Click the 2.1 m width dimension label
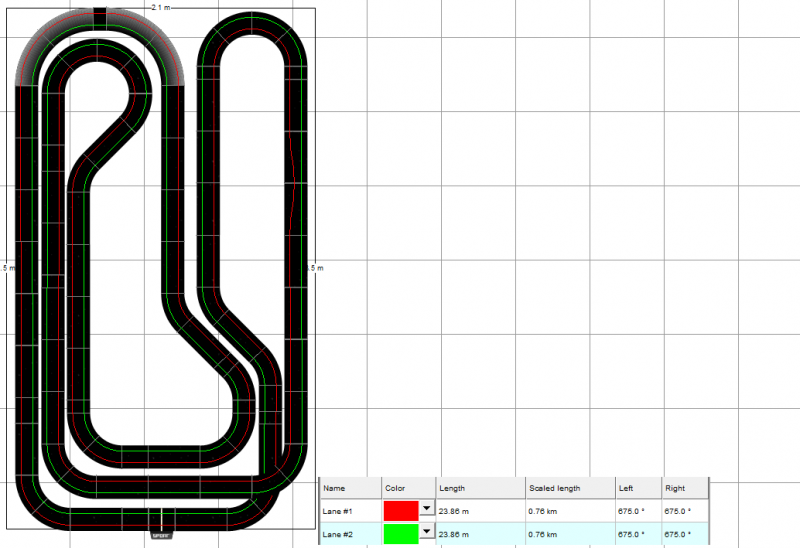The width and height of the screenshot is (800, 548). click(x=160, y=6)
